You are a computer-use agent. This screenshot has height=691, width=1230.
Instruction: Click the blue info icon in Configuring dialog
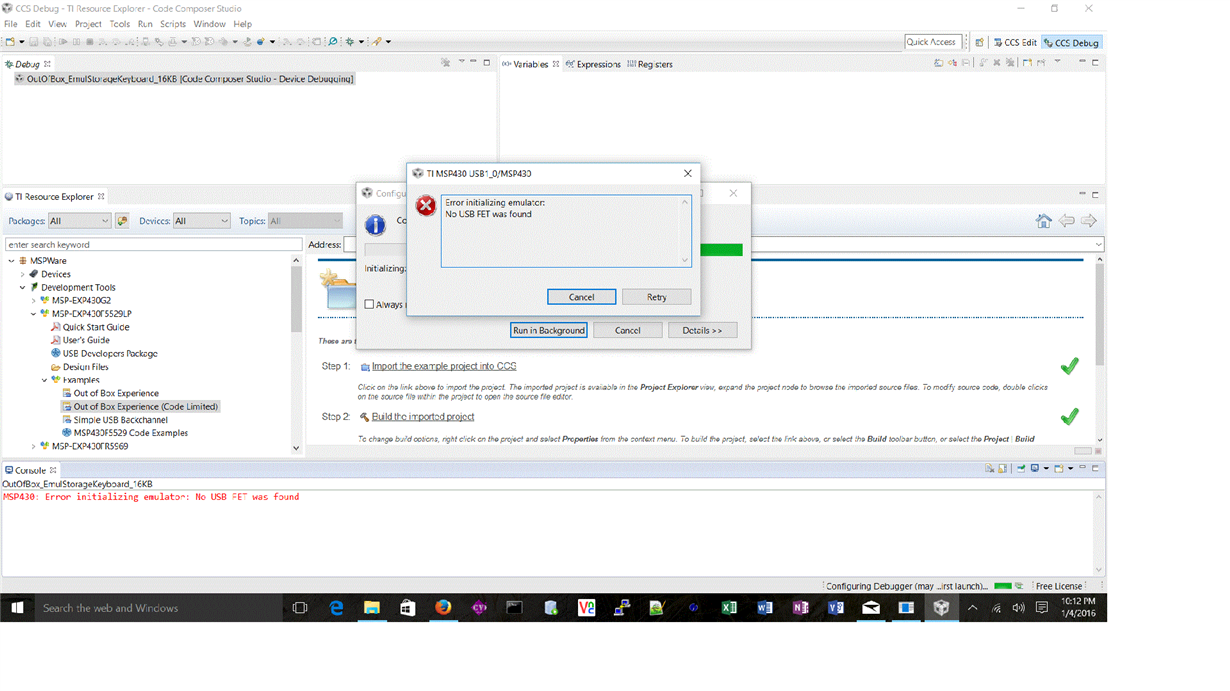(375, 225)
